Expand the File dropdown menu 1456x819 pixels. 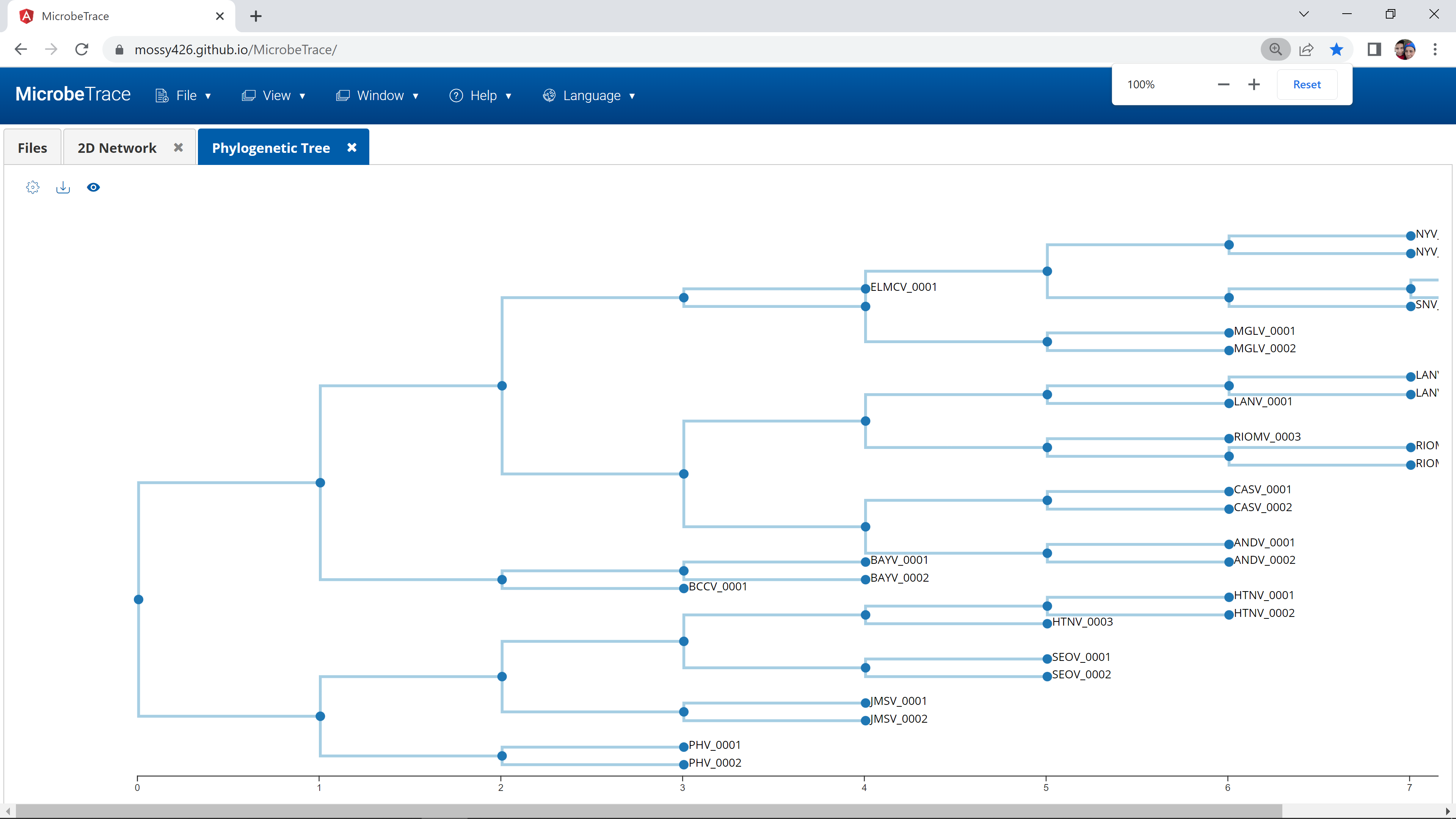click(184, 96)
